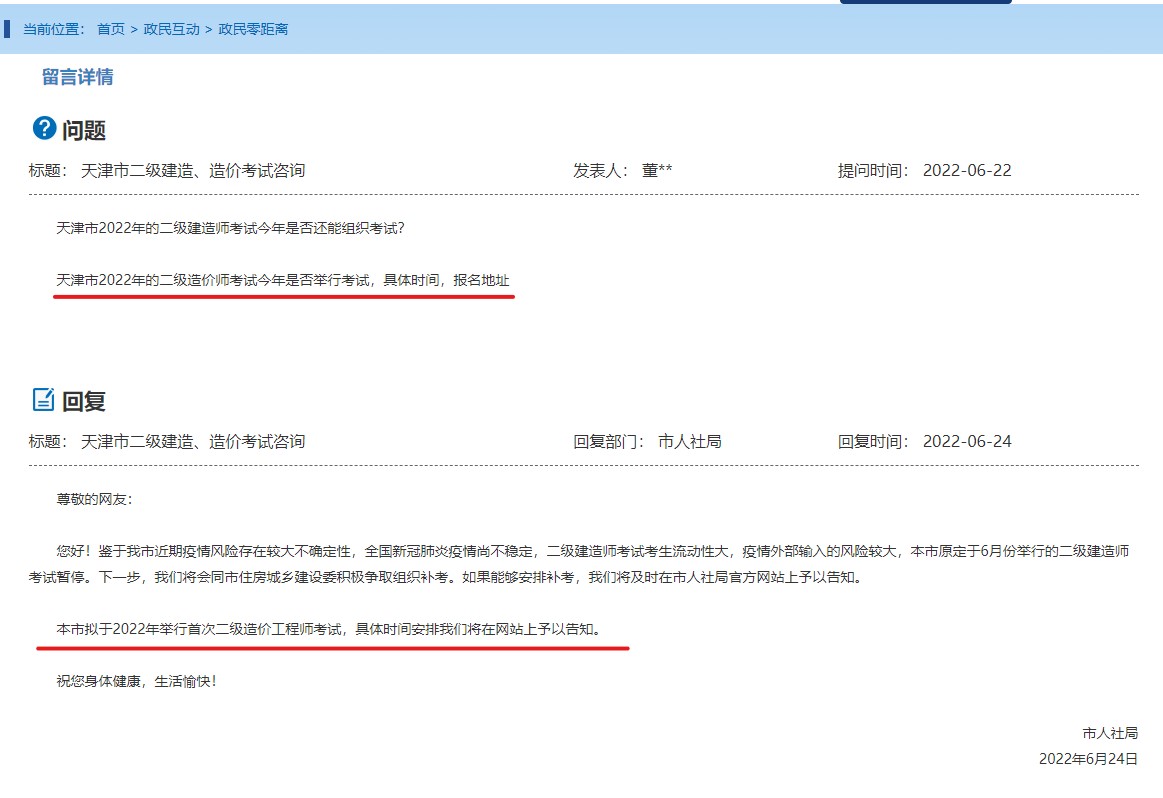Screen dimensions: 1163x798
Task: Click the 当前位置 breadcrumb label
Action: click(x=52, y=31)
